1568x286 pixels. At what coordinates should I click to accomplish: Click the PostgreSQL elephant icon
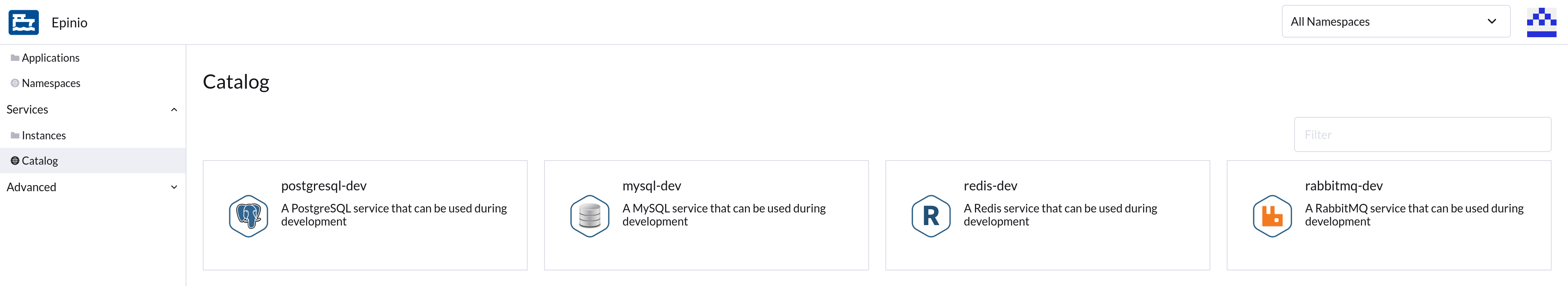pyautogui.click(x=249, y=216)
